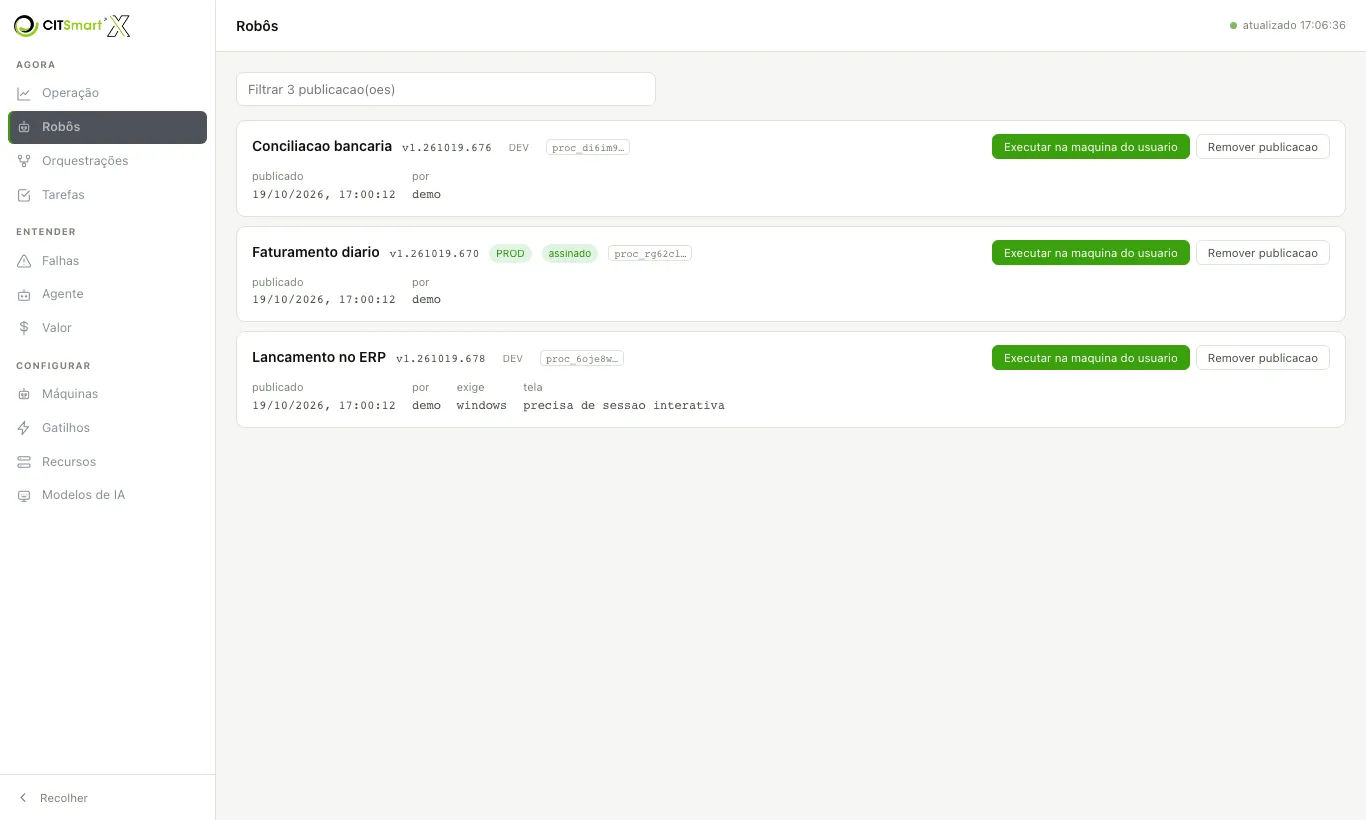Open the Operação menu item
This screenshot has width=1366, height=820.
107,93
